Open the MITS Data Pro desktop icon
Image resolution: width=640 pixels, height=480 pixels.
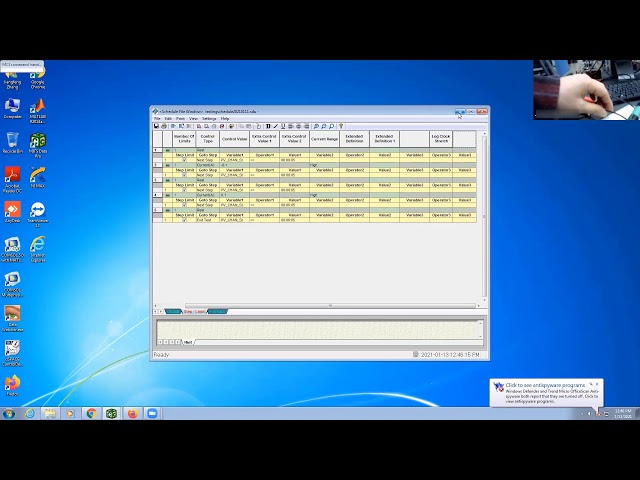38,145
